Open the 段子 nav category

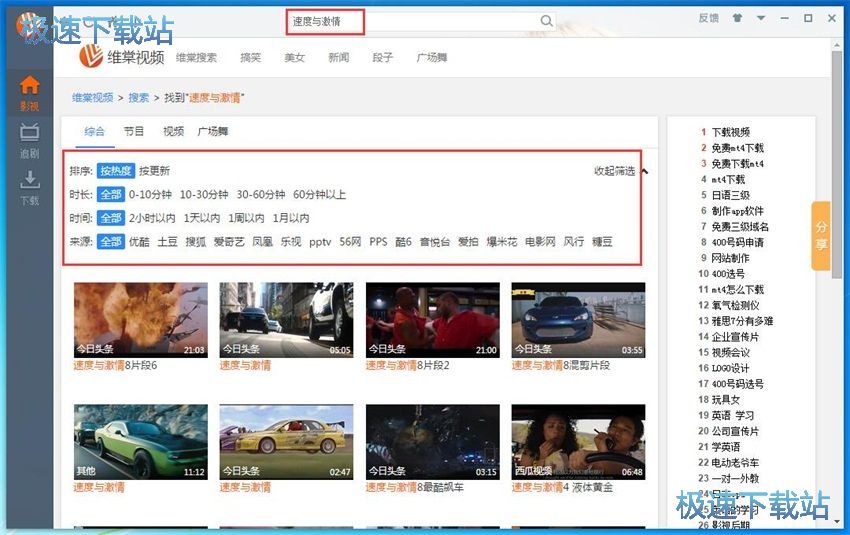(x=382, y=57)
